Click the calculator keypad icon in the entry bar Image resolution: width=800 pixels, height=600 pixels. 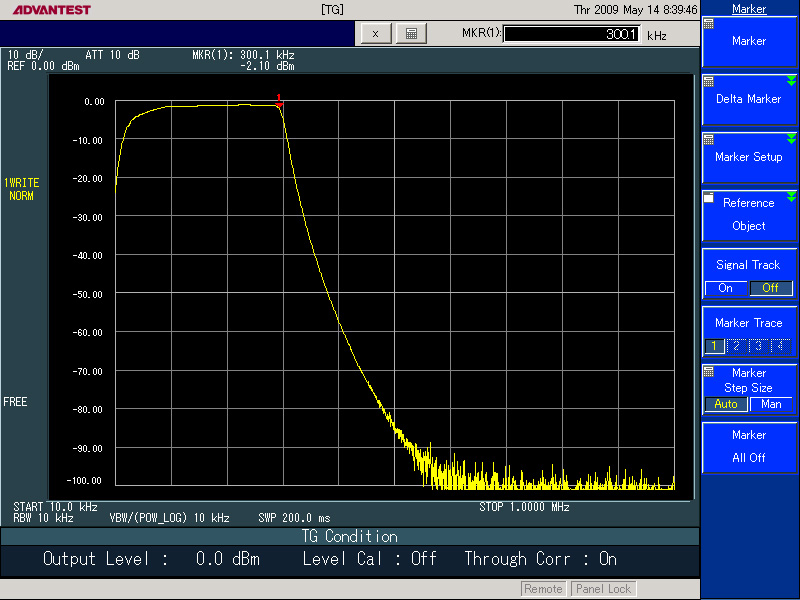click(x=410, y=34)
